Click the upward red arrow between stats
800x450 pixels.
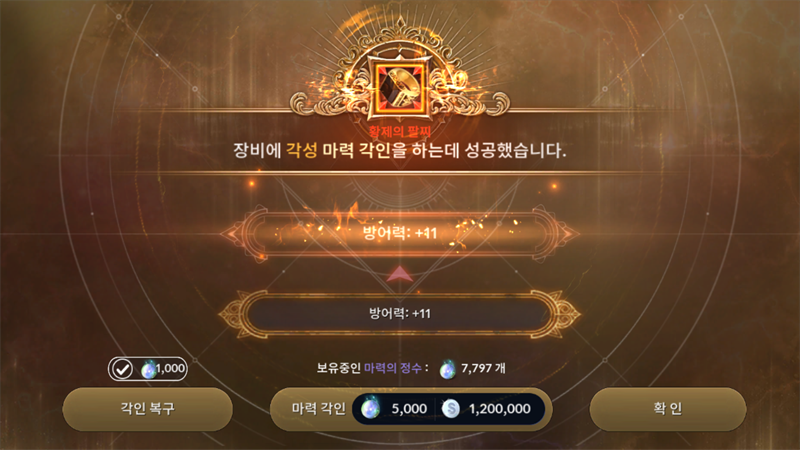point(400,274)
